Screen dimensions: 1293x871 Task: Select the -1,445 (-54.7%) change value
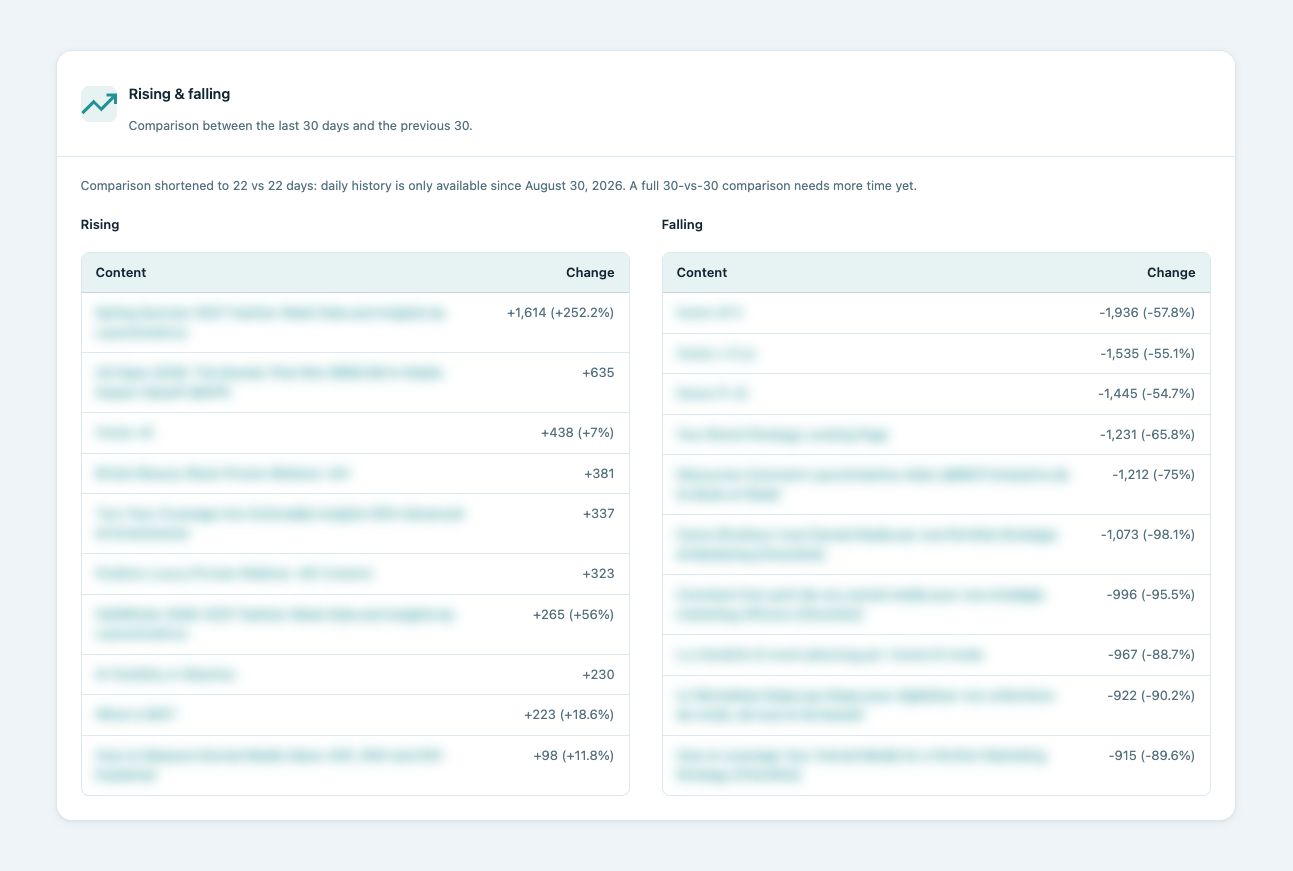1147,394
